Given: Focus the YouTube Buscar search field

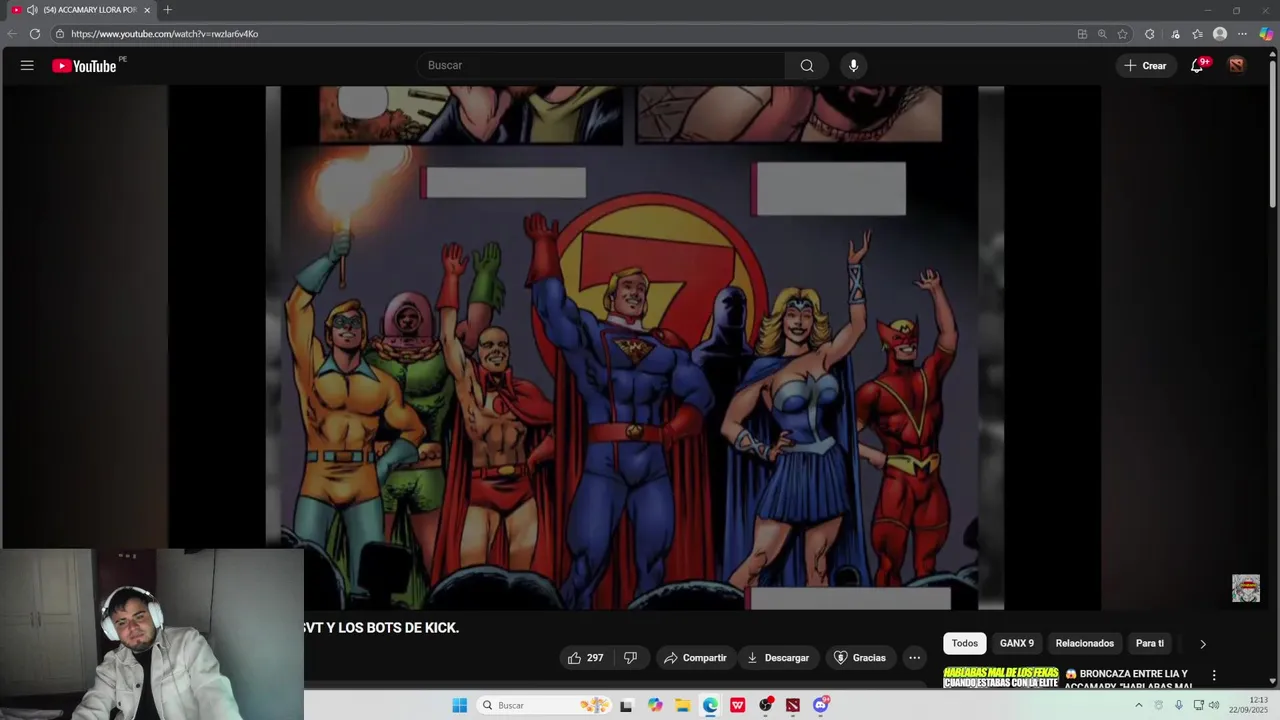Looking at the screenshot, I should pyautogui.click(x=602, y=65).
